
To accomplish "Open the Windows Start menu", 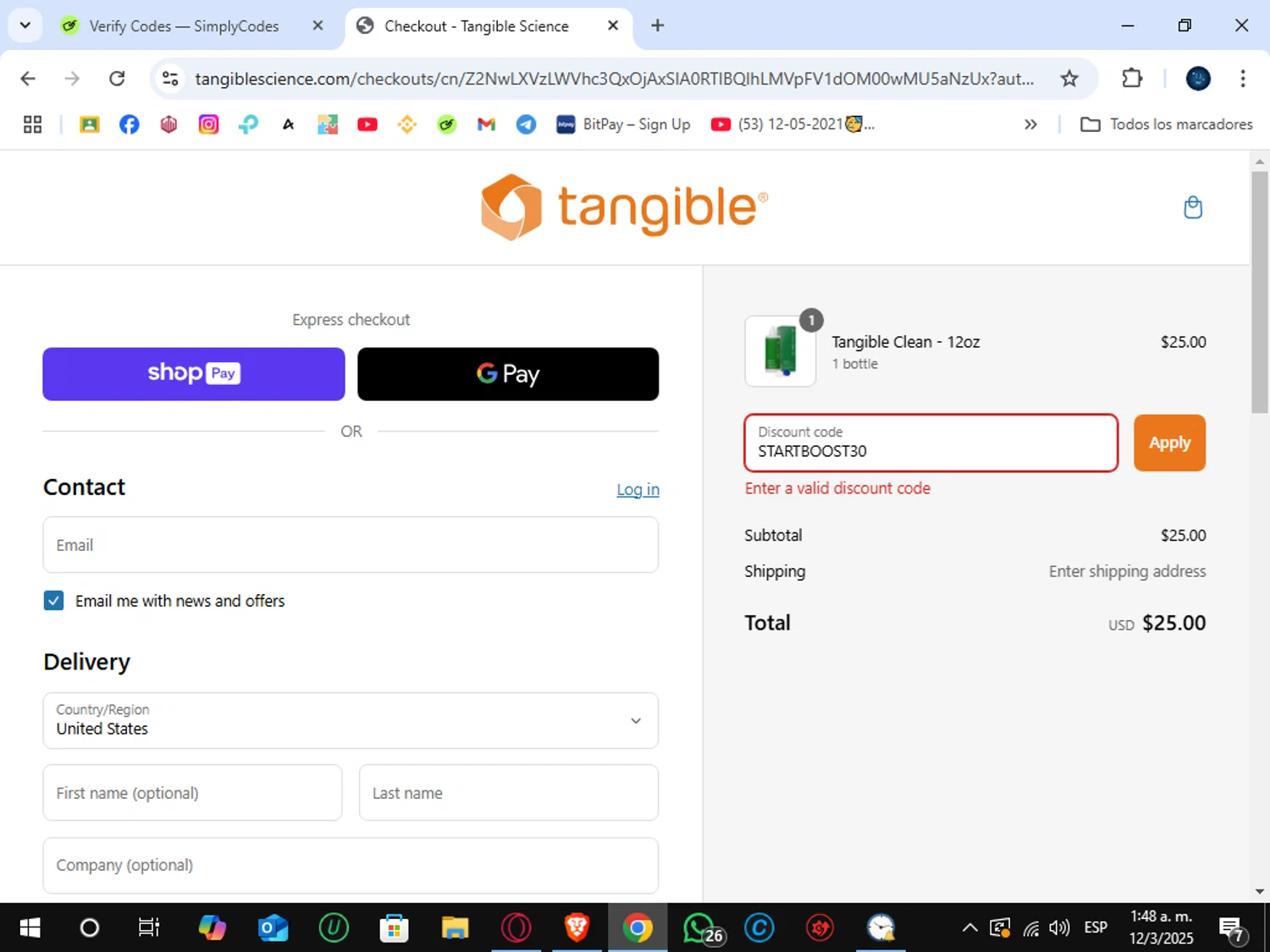I will [30, 928].
